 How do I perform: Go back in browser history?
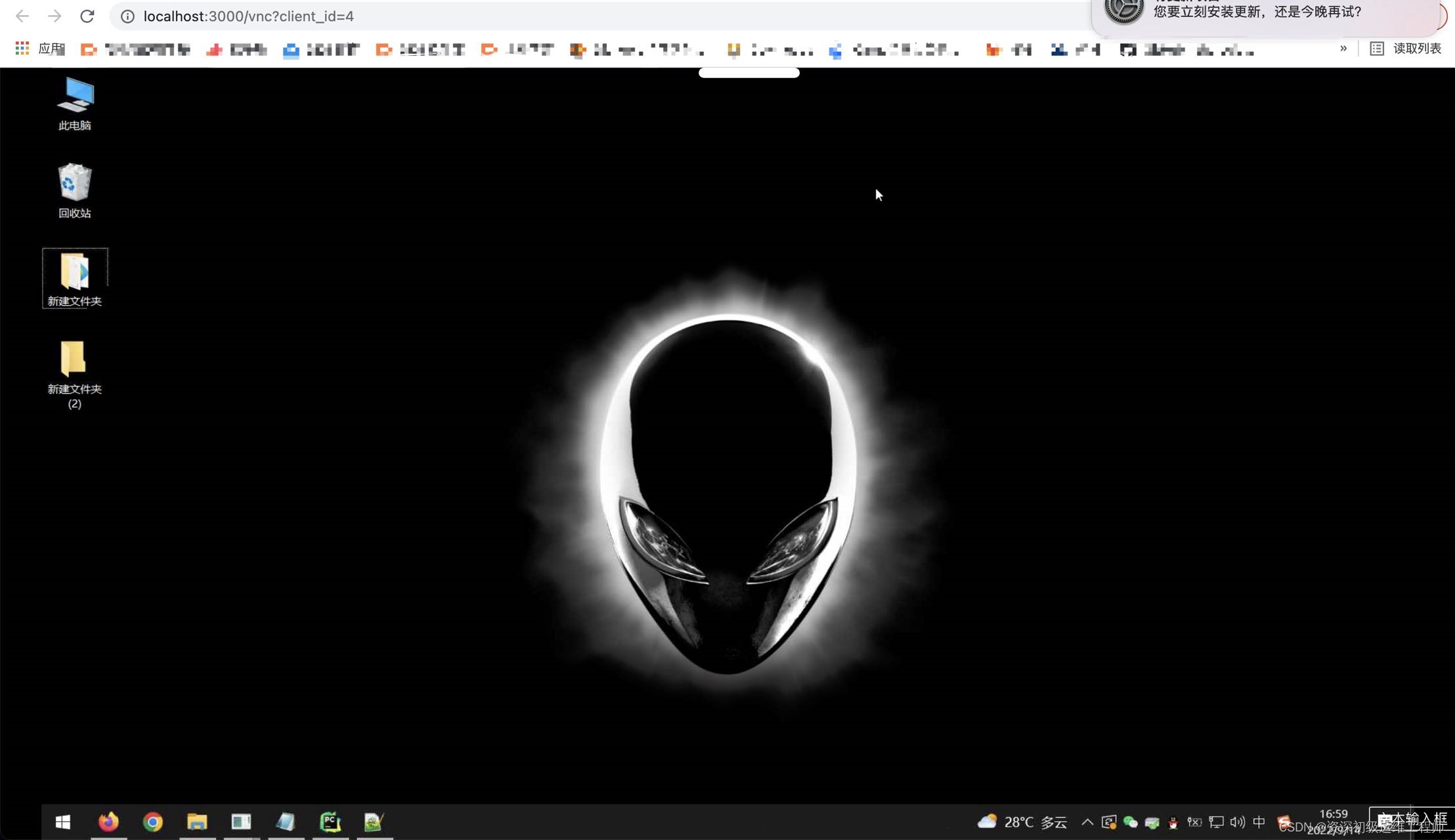coord(22,16)
